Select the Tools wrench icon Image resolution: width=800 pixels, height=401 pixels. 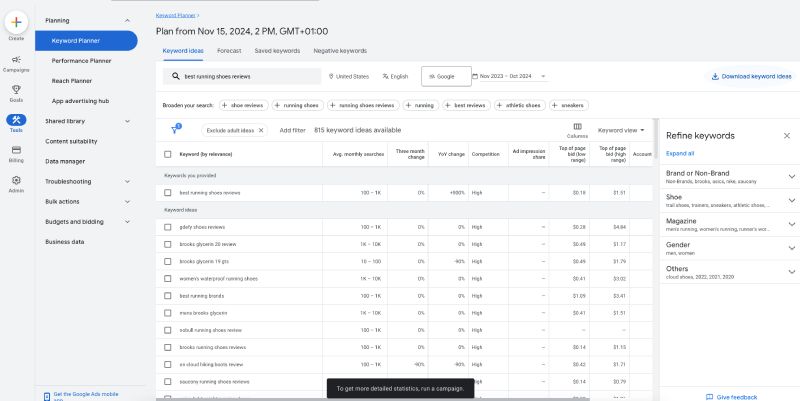[16, 120]
